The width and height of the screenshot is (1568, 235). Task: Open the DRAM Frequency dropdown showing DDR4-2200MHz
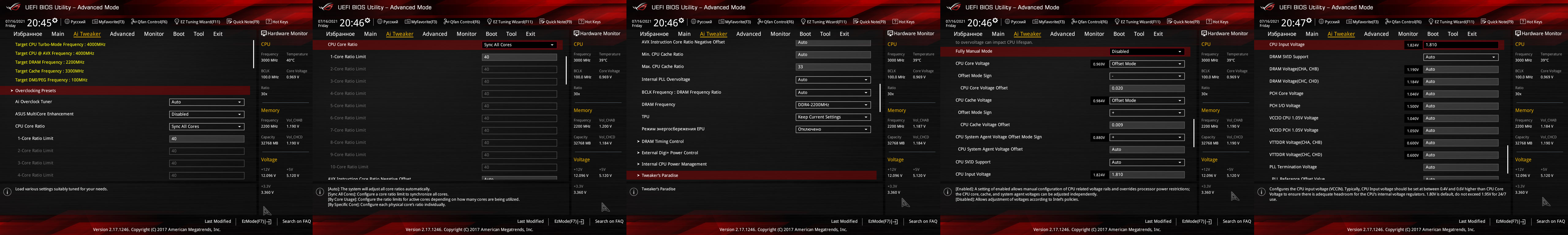coord(833,104)
